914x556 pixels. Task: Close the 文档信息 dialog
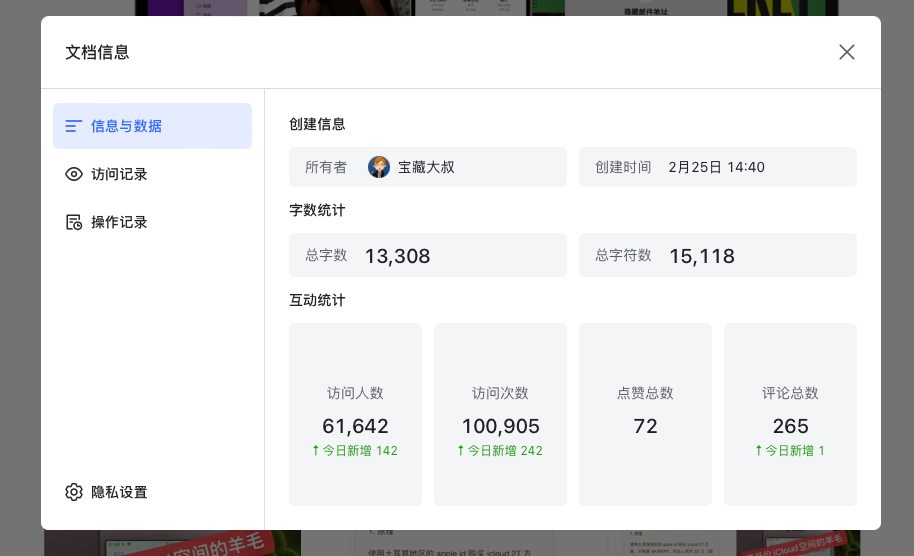coord(846,52)
